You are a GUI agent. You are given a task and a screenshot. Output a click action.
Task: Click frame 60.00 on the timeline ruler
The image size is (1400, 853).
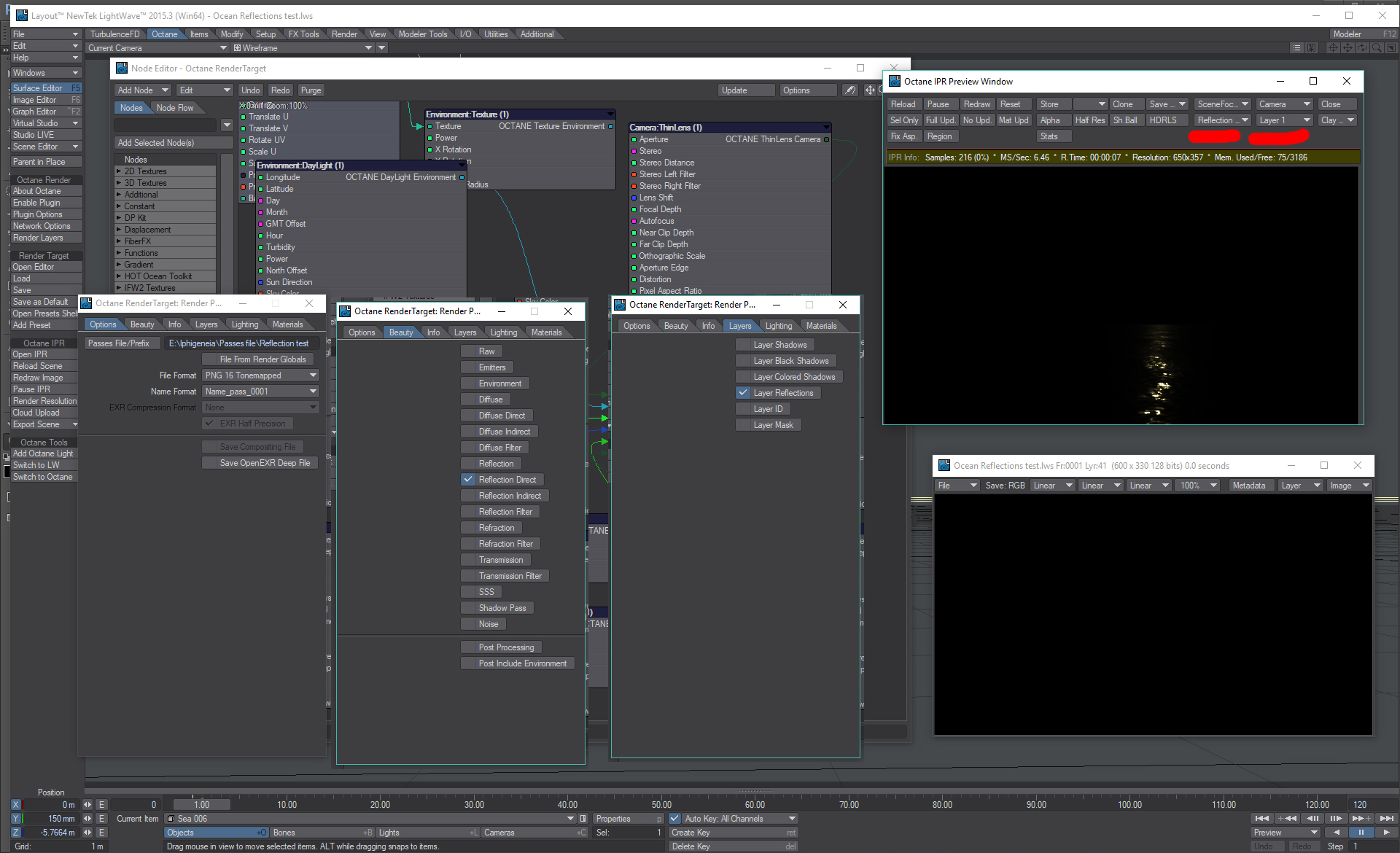click(755, 805)
